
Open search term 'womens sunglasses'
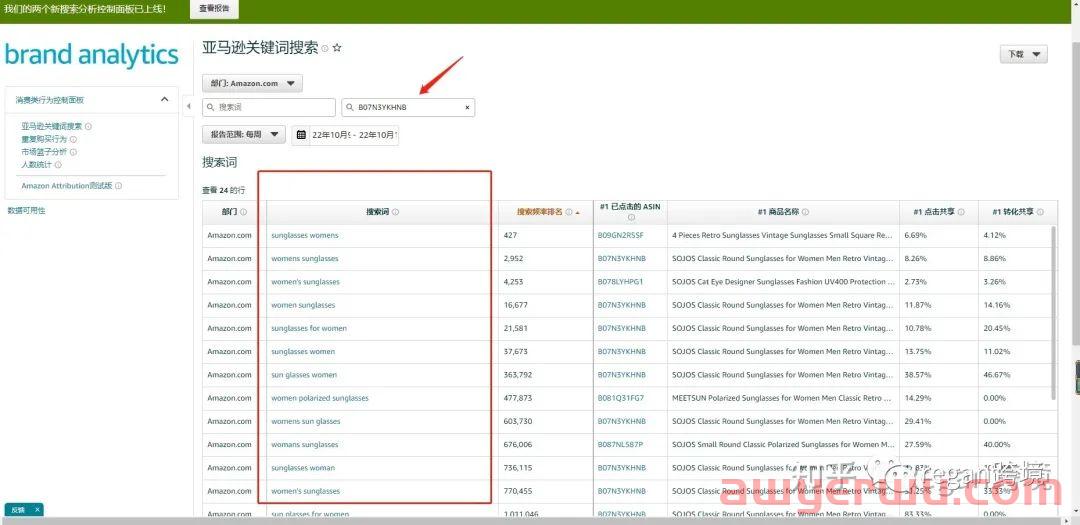304,259
